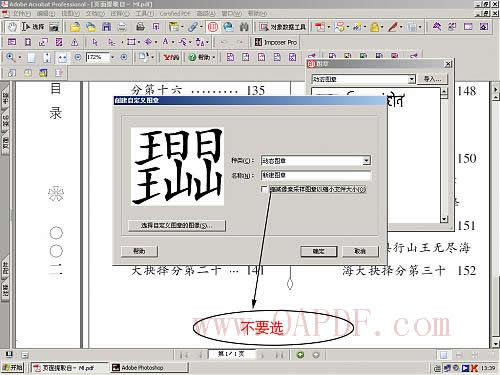Click the Snapshot camera tool icon
Image resolution: width=500 pixels, height=375 pixels.
click(54, 27)
